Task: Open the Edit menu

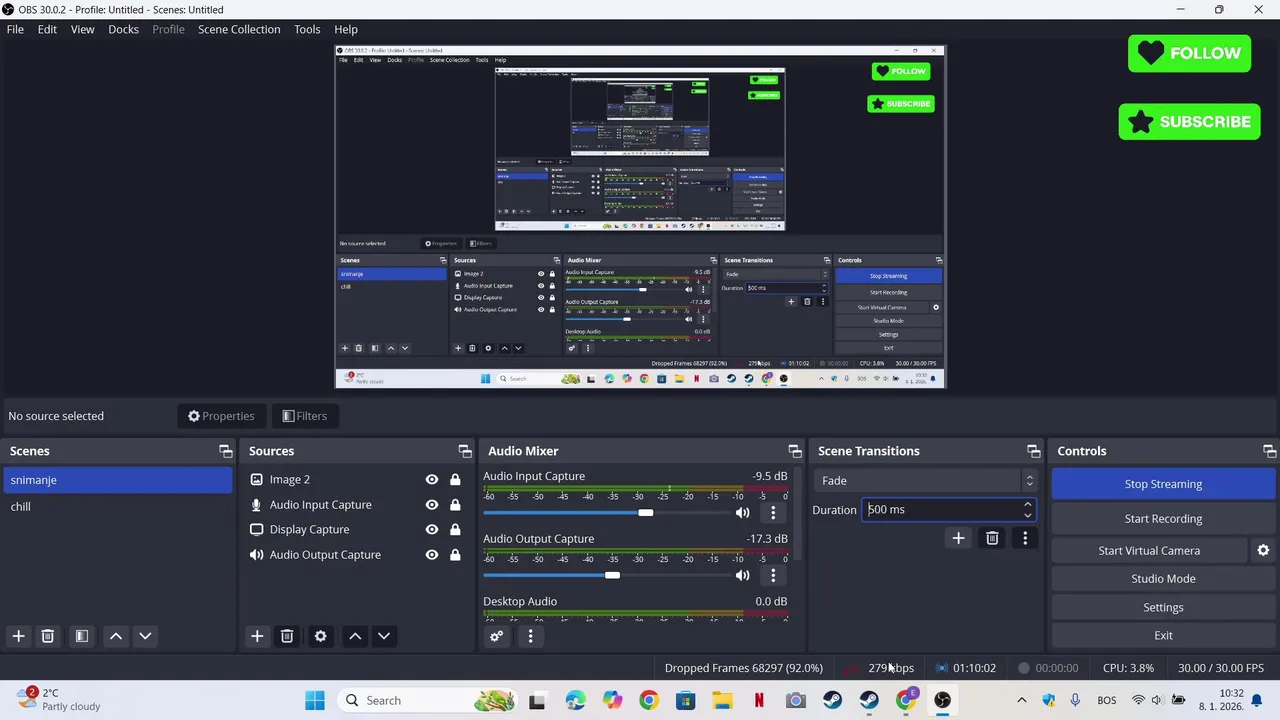Action: tap(47, 29)
